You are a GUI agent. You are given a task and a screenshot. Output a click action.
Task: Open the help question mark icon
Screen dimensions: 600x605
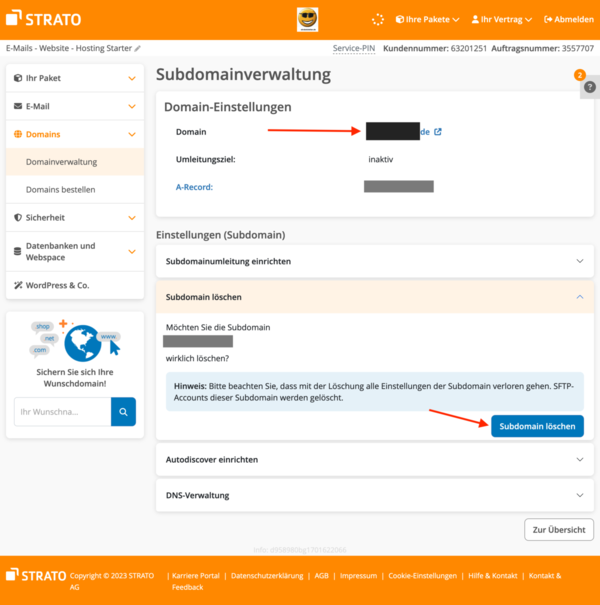pos(589,87)
